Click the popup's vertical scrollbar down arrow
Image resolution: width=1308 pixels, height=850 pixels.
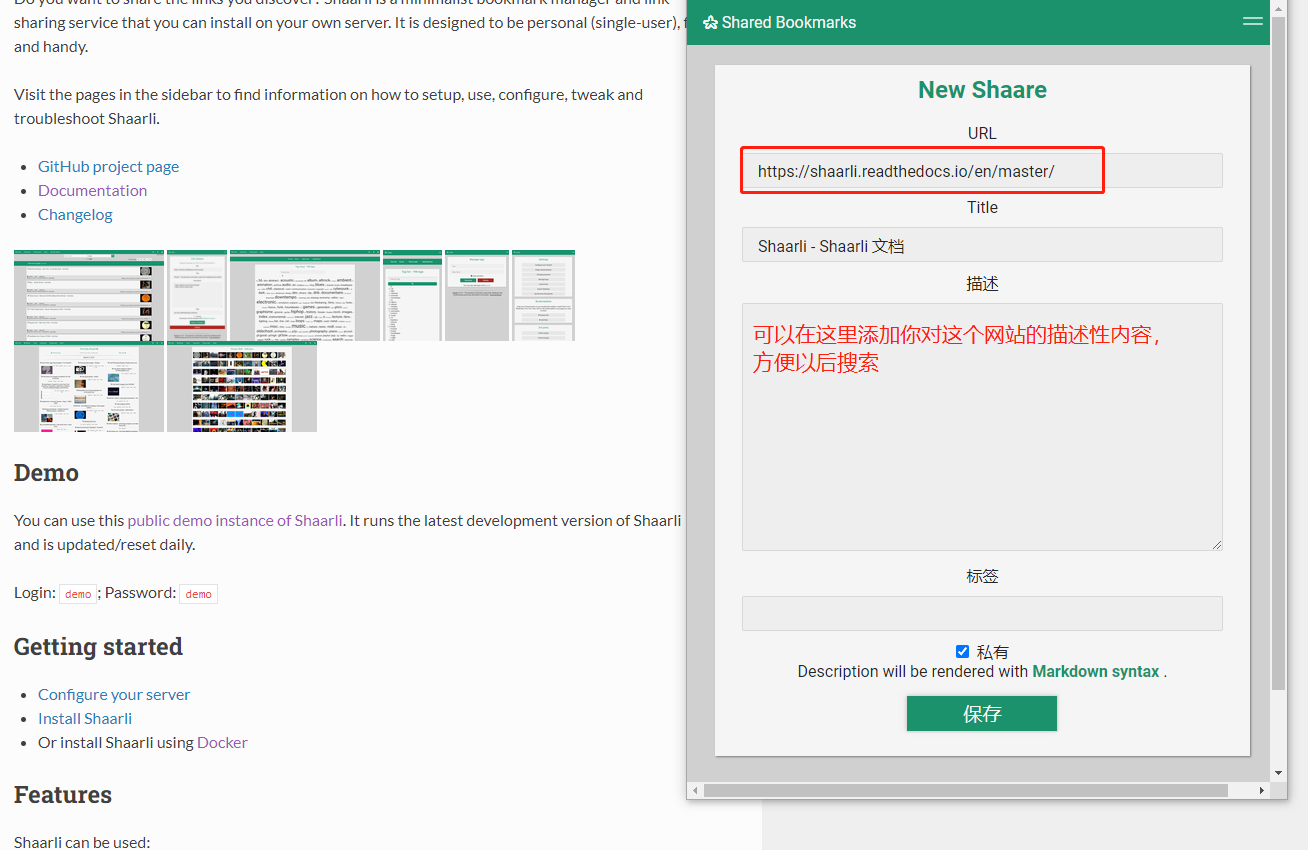(1278, 773)
